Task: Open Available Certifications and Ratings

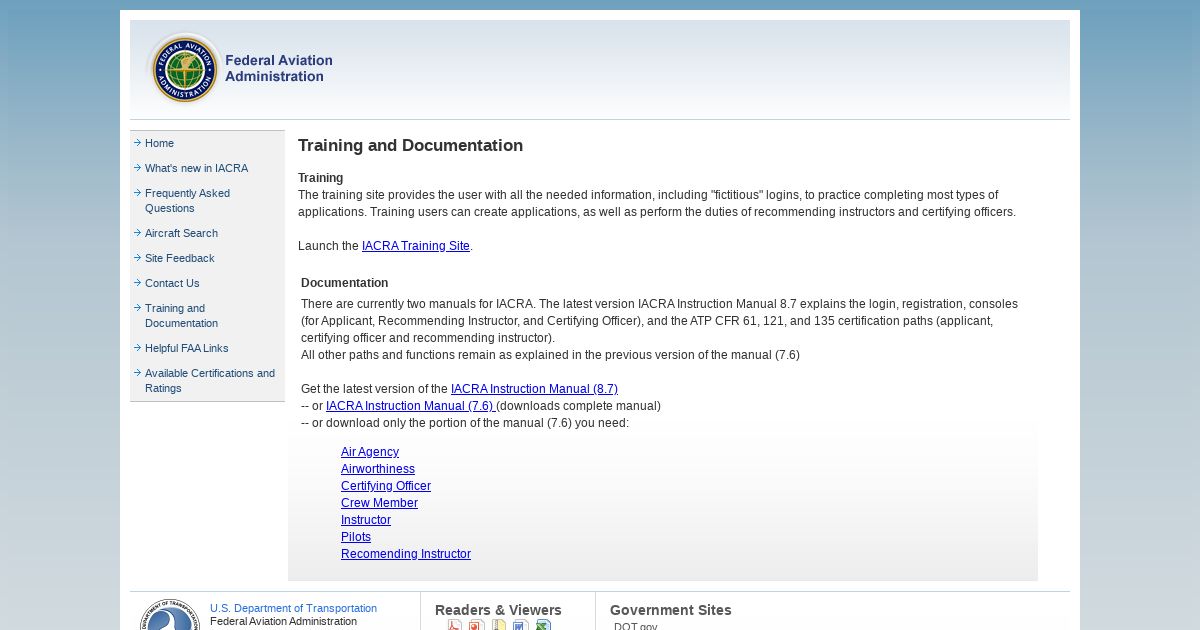Action: [210, 381]
